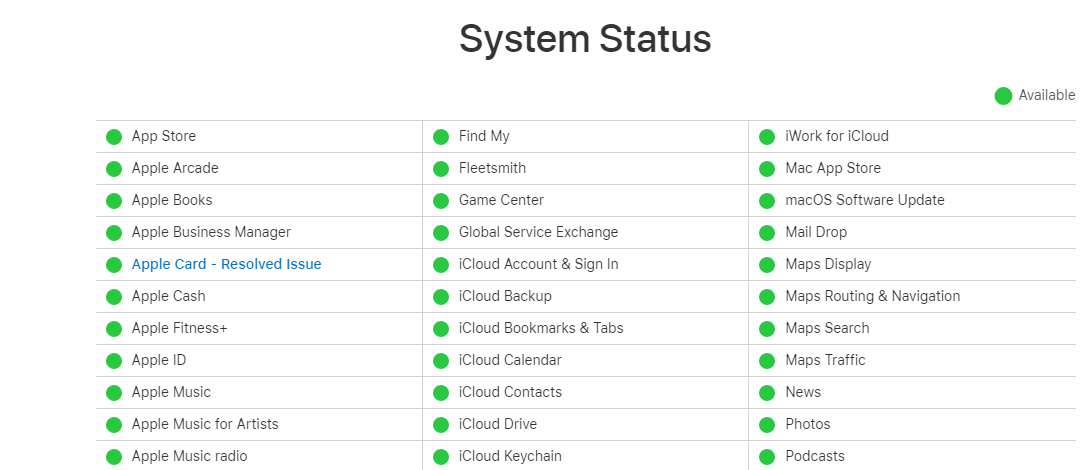Select the Maps Routing & Navigation entry
This screenshot has height=470, width=1082.
872,296
